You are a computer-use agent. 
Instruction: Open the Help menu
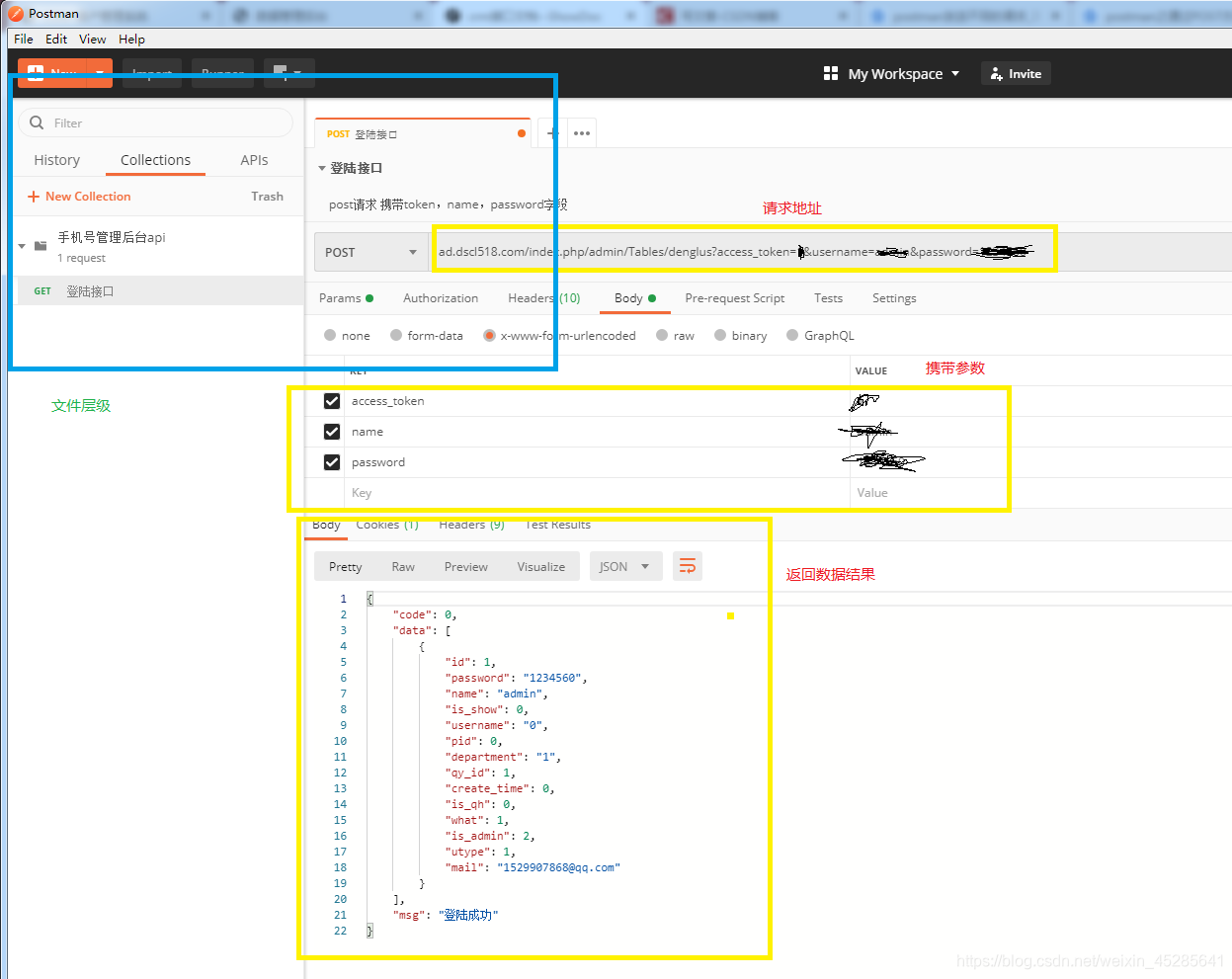[x=131, y=39]
